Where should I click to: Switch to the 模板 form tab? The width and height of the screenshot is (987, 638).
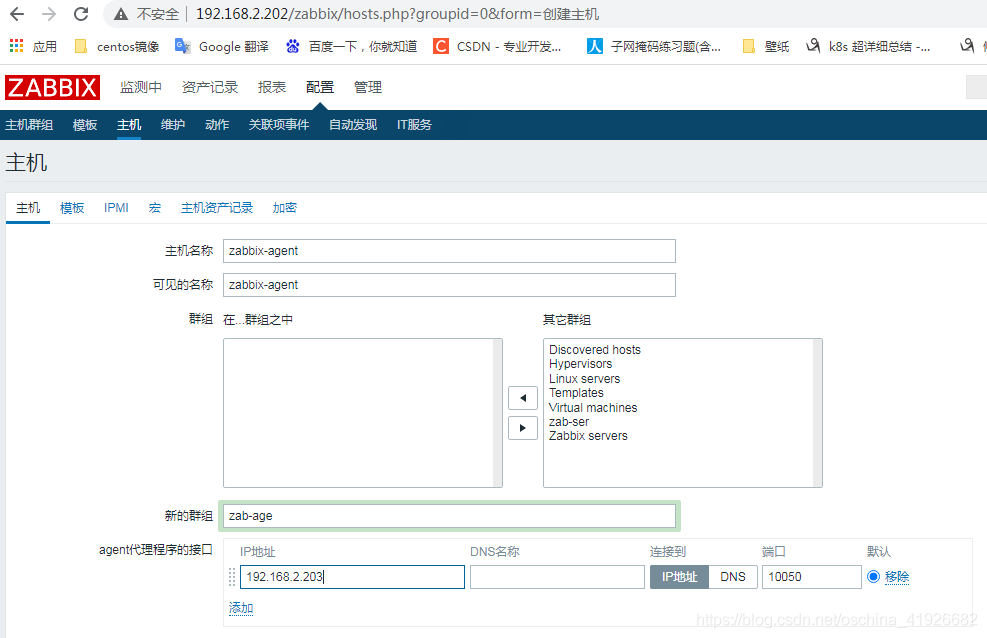pyautogui.click(x=72, y=208)
